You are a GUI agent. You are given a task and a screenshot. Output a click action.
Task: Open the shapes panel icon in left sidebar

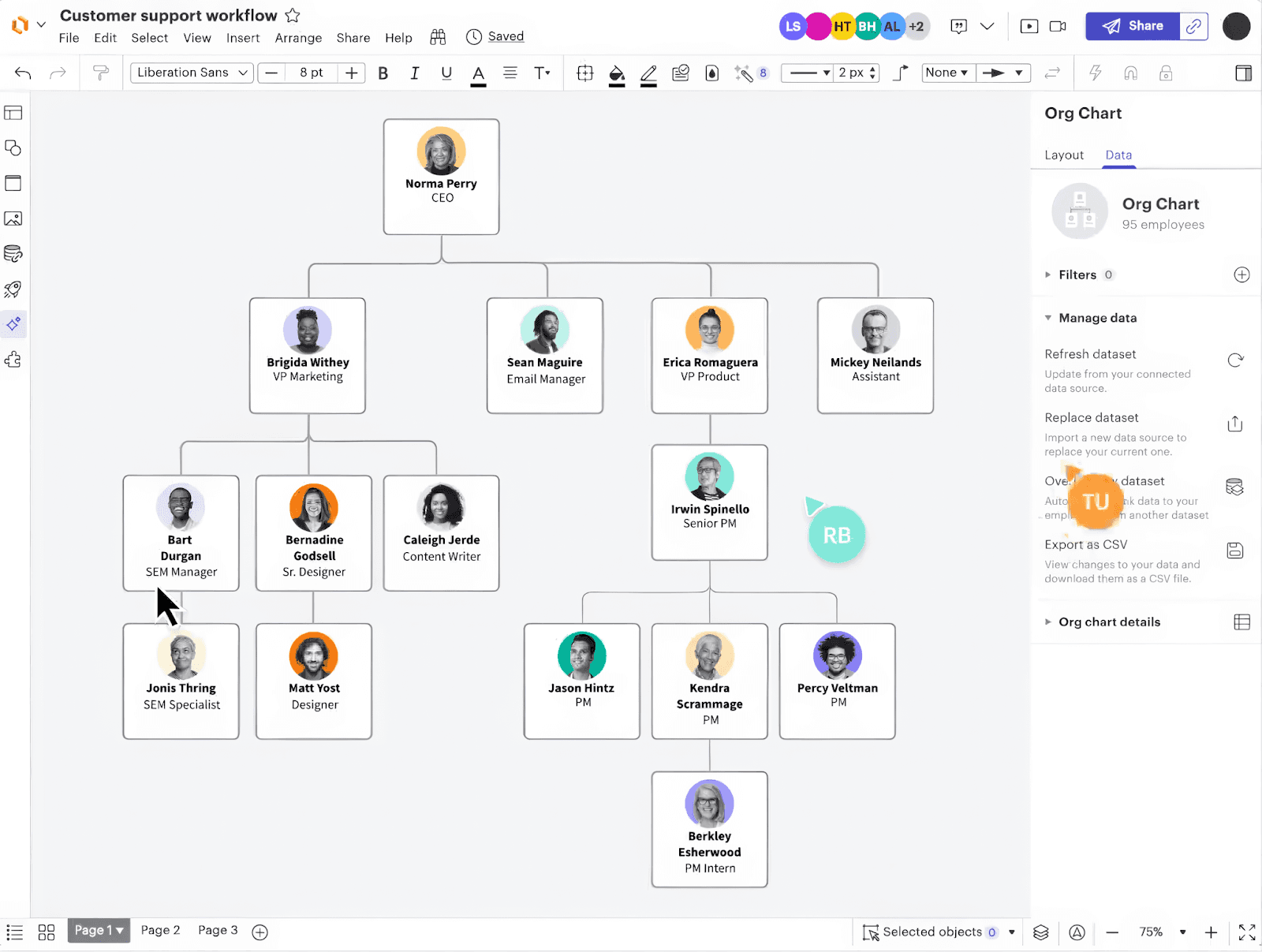pos(13,148)
